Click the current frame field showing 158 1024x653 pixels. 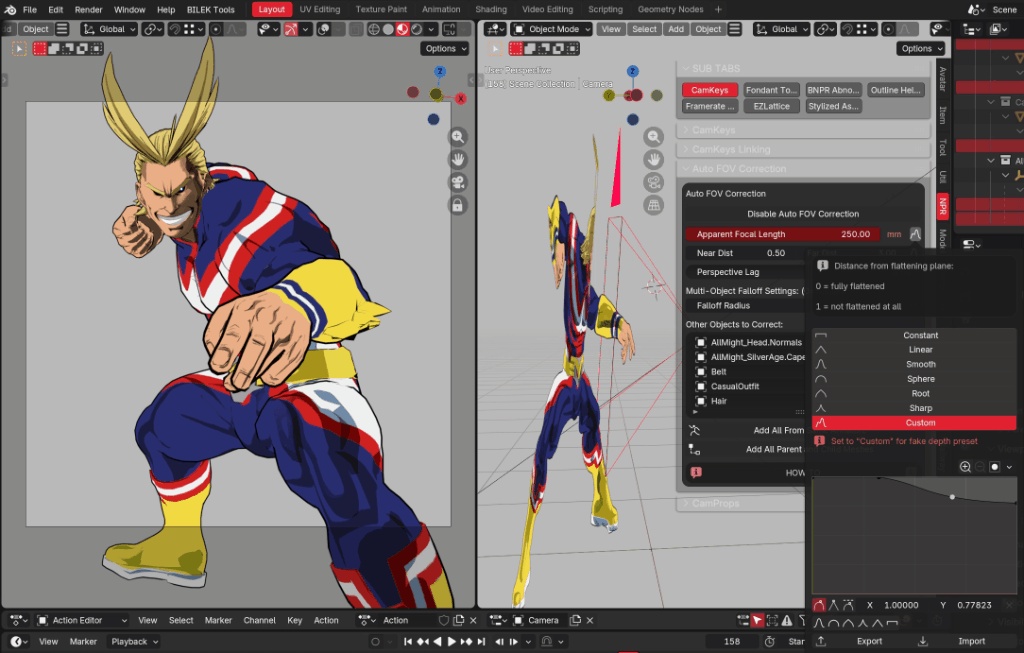point(732,641)
